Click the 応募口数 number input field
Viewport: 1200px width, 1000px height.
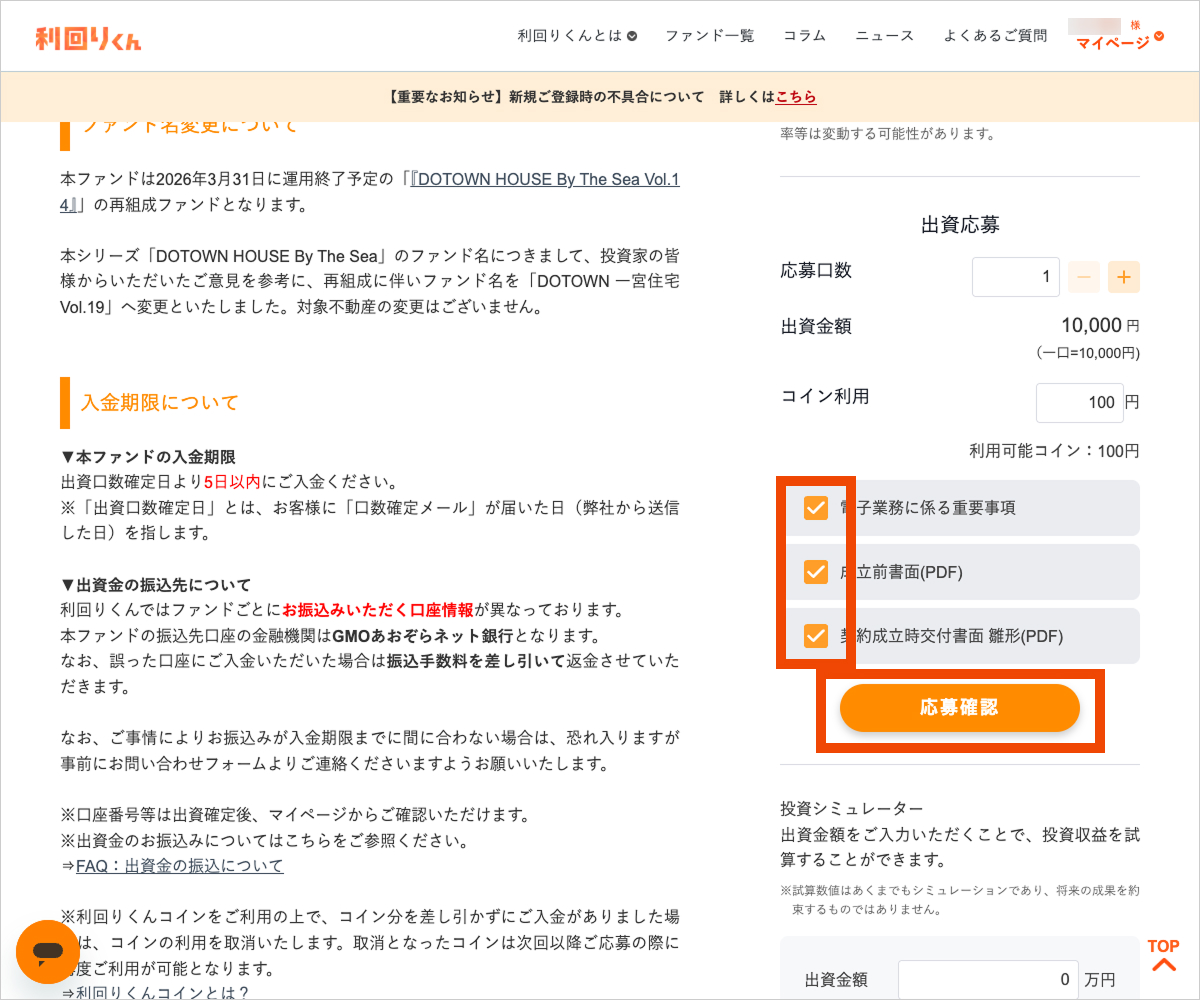pos(1015,277)
